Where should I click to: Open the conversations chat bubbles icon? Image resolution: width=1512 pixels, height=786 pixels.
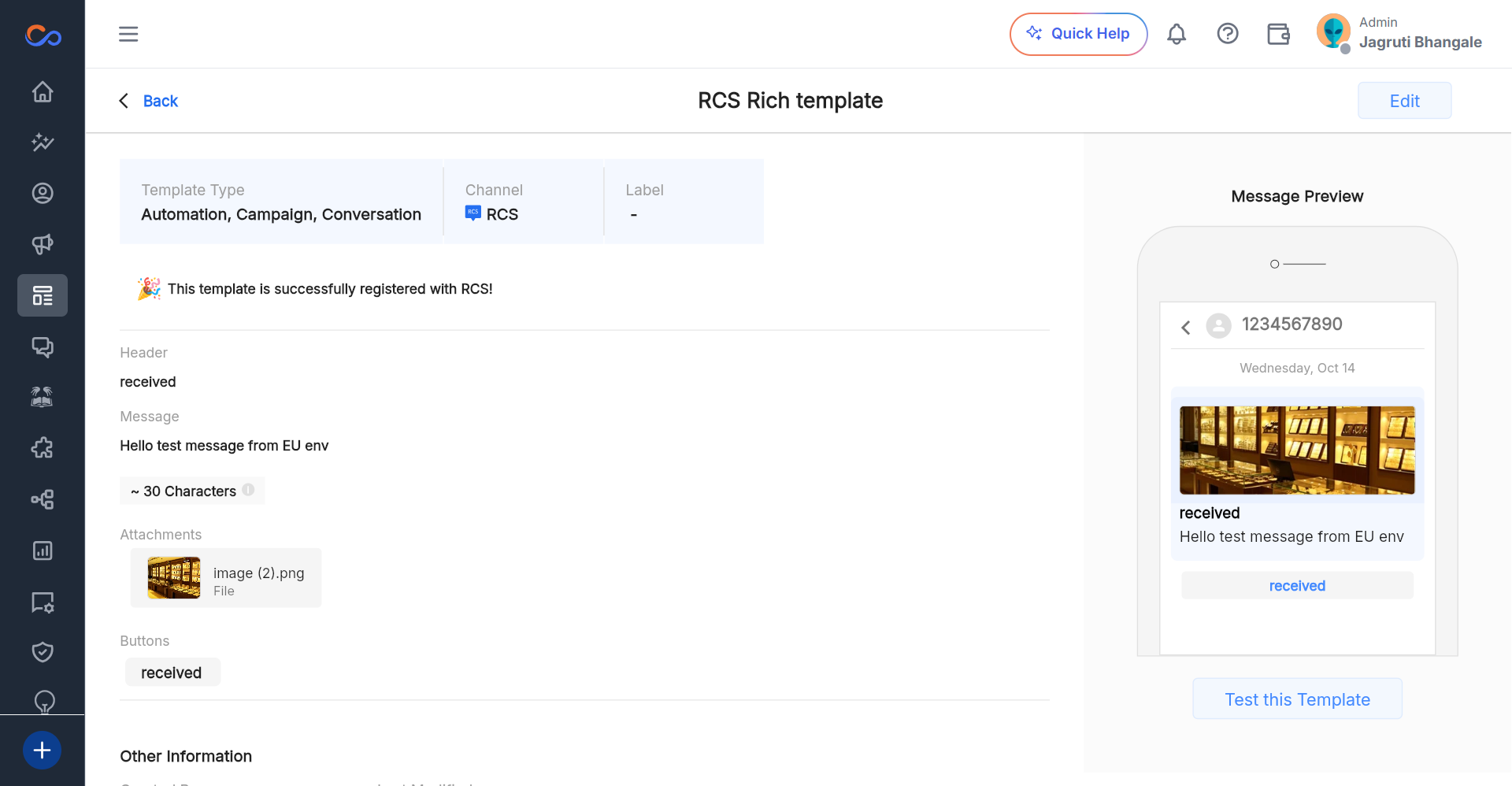(x=43, y=347)
